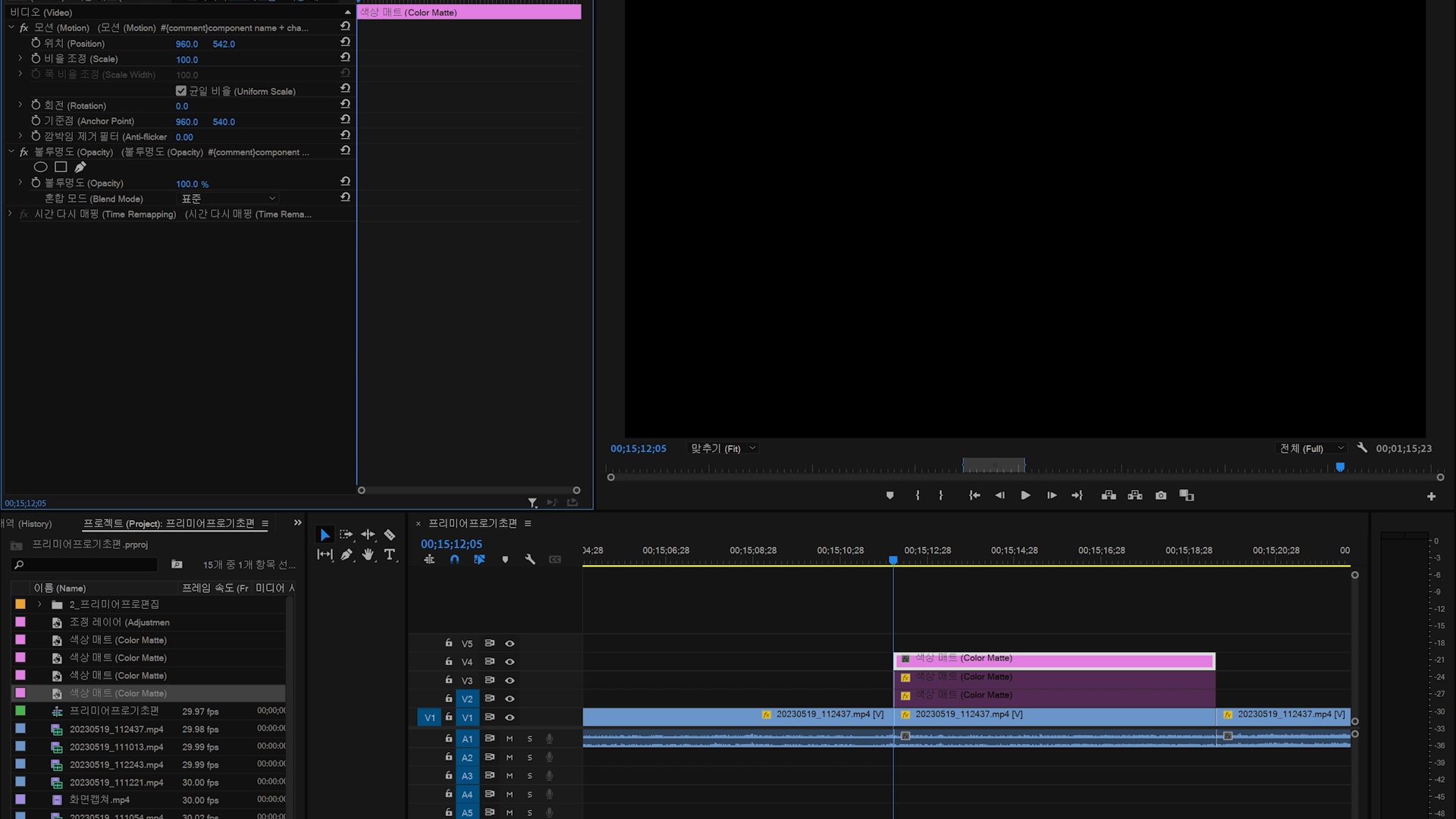Create ellipse mask under Opacity

coord(40,167)
